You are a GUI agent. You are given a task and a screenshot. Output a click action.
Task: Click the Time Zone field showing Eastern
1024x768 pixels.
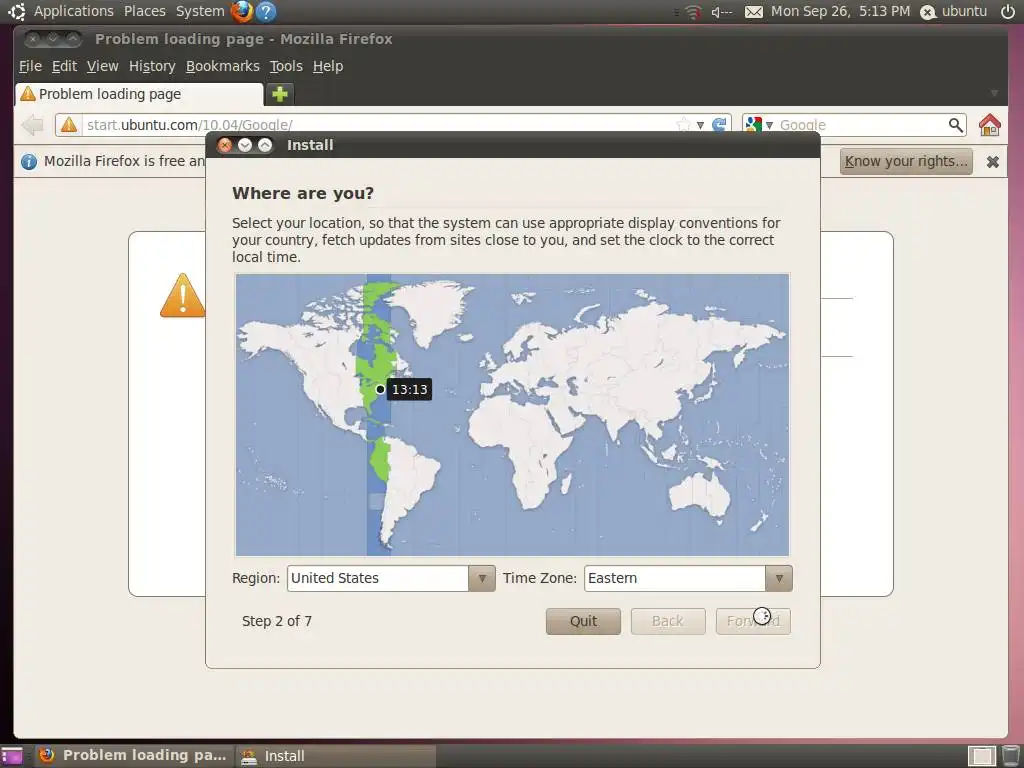point(688,578)
